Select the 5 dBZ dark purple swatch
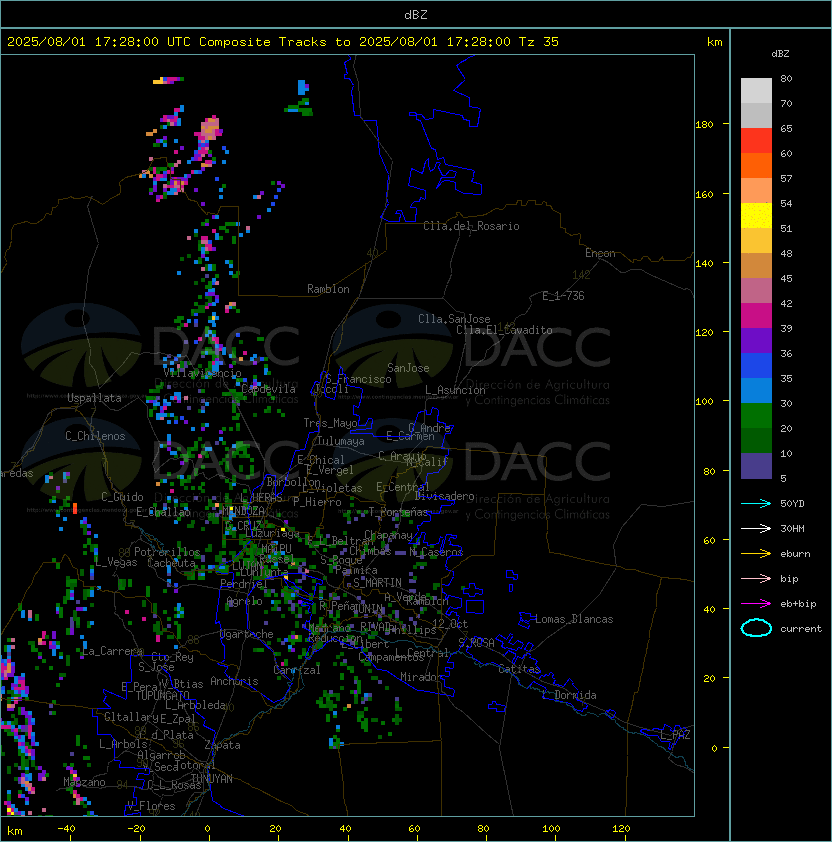Image resolution: width=832 pixels, height=842 pixels. [x=756, y=466]
